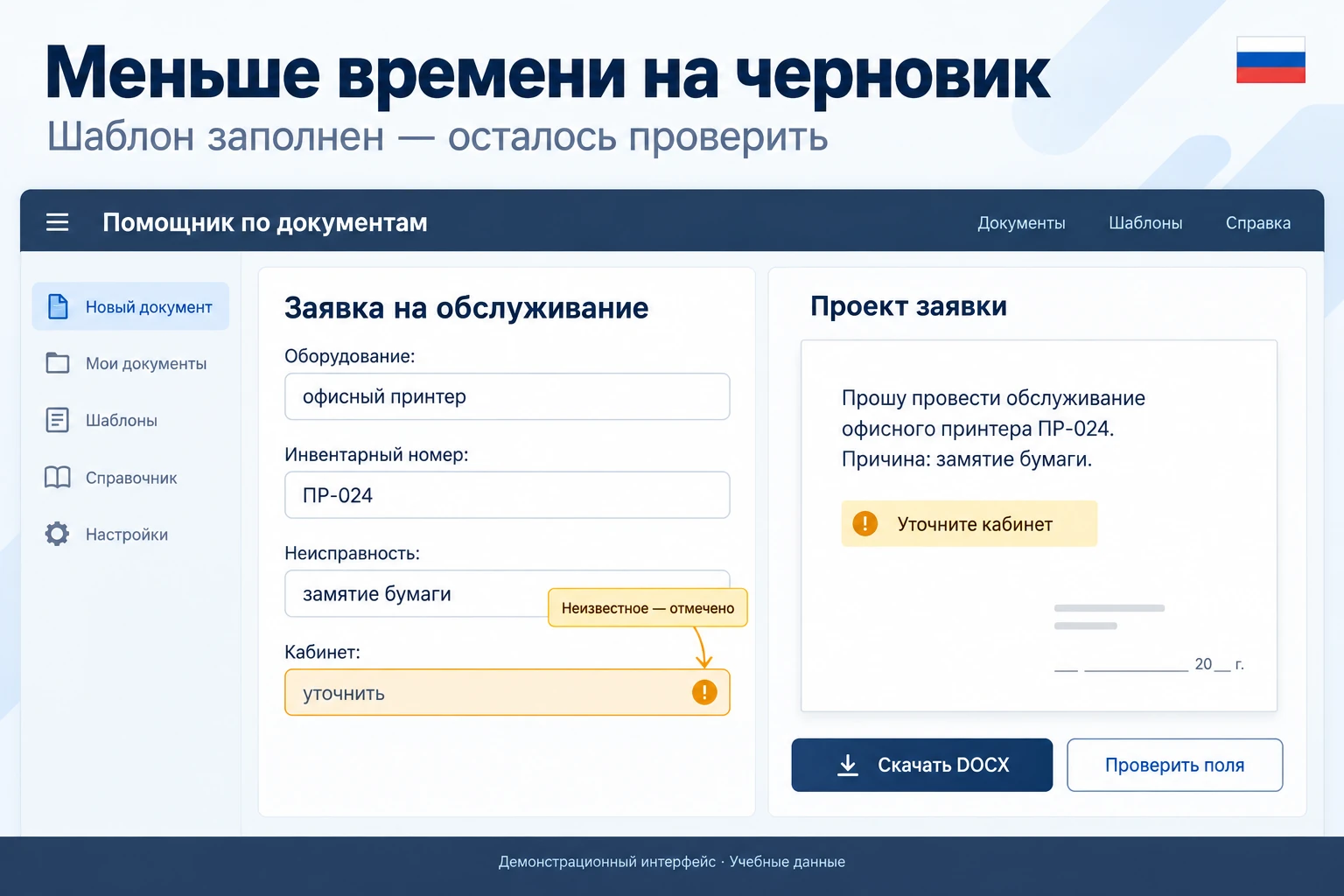Open Документы in the top navigation
The width and height of the screenshot is (1344, 896).
(x=1021, y=223)
